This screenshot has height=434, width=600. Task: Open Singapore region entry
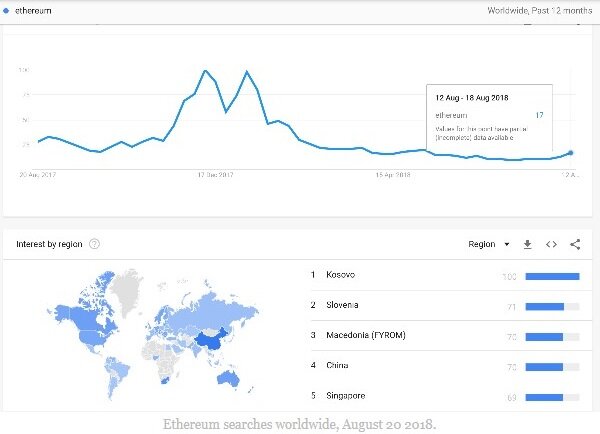(x=346, y=395)
